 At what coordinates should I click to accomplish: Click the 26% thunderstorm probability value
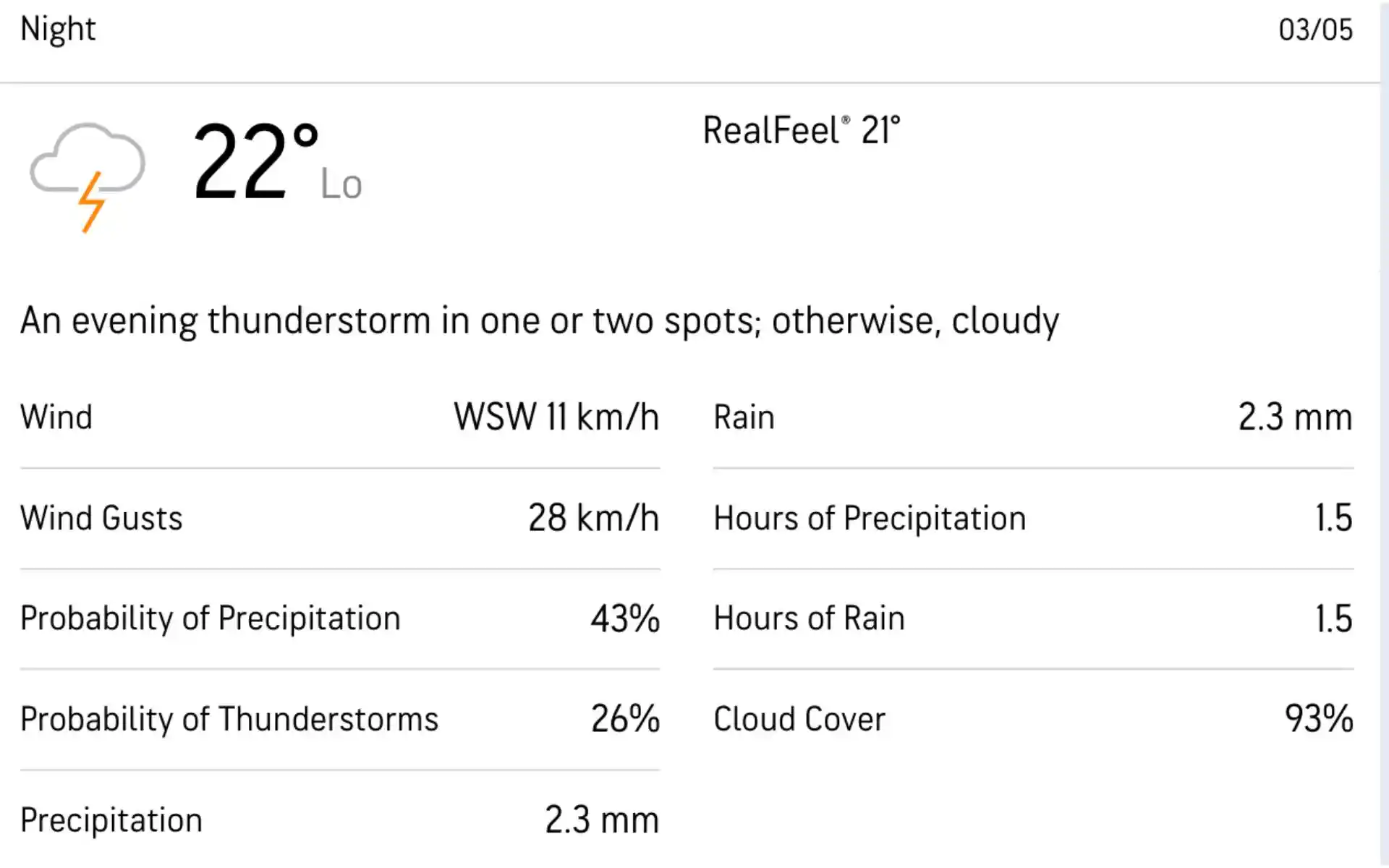625,720
